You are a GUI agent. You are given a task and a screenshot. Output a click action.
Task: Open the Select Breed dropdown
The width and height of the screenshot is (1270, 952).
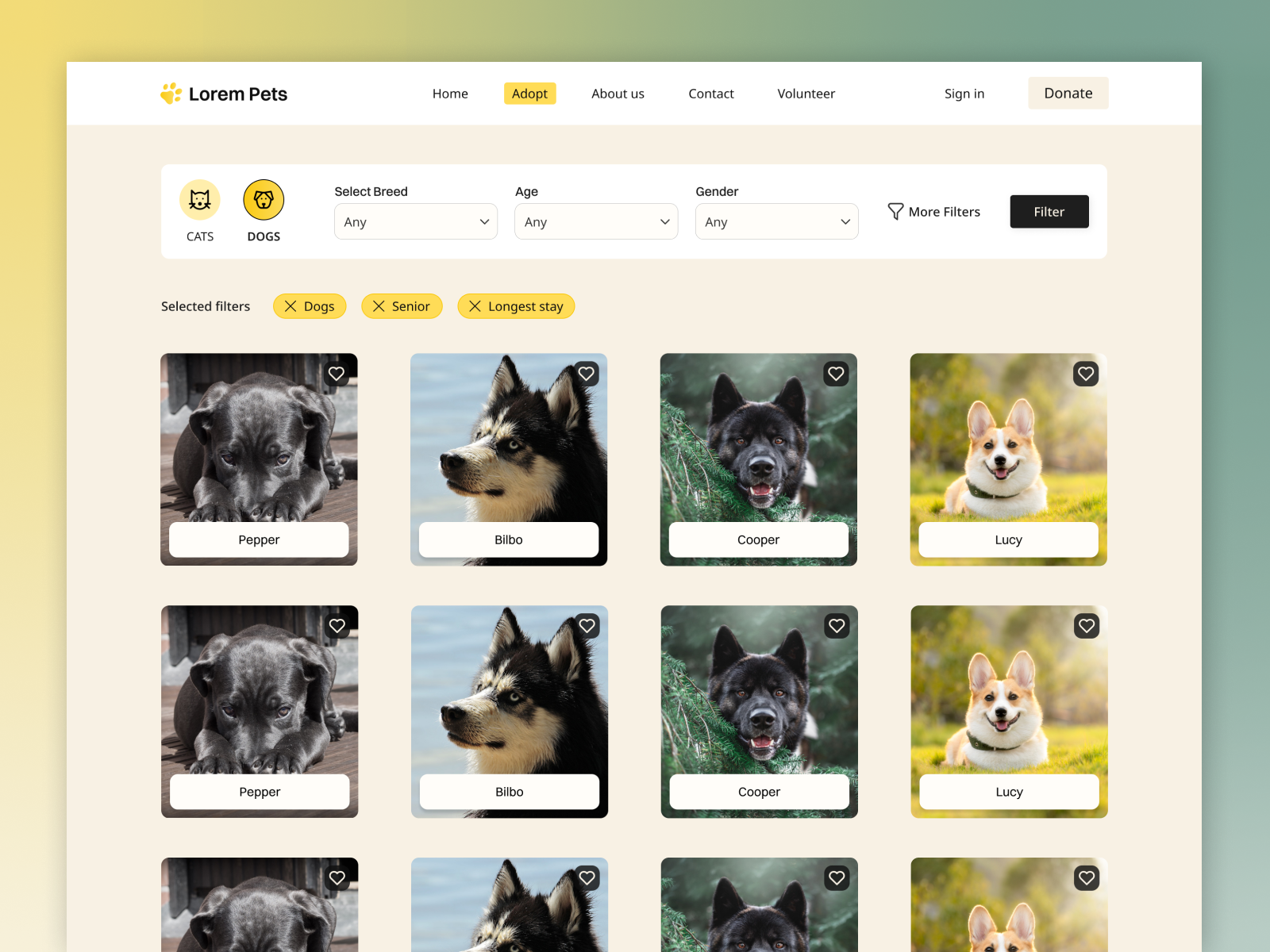coord(415,221)
